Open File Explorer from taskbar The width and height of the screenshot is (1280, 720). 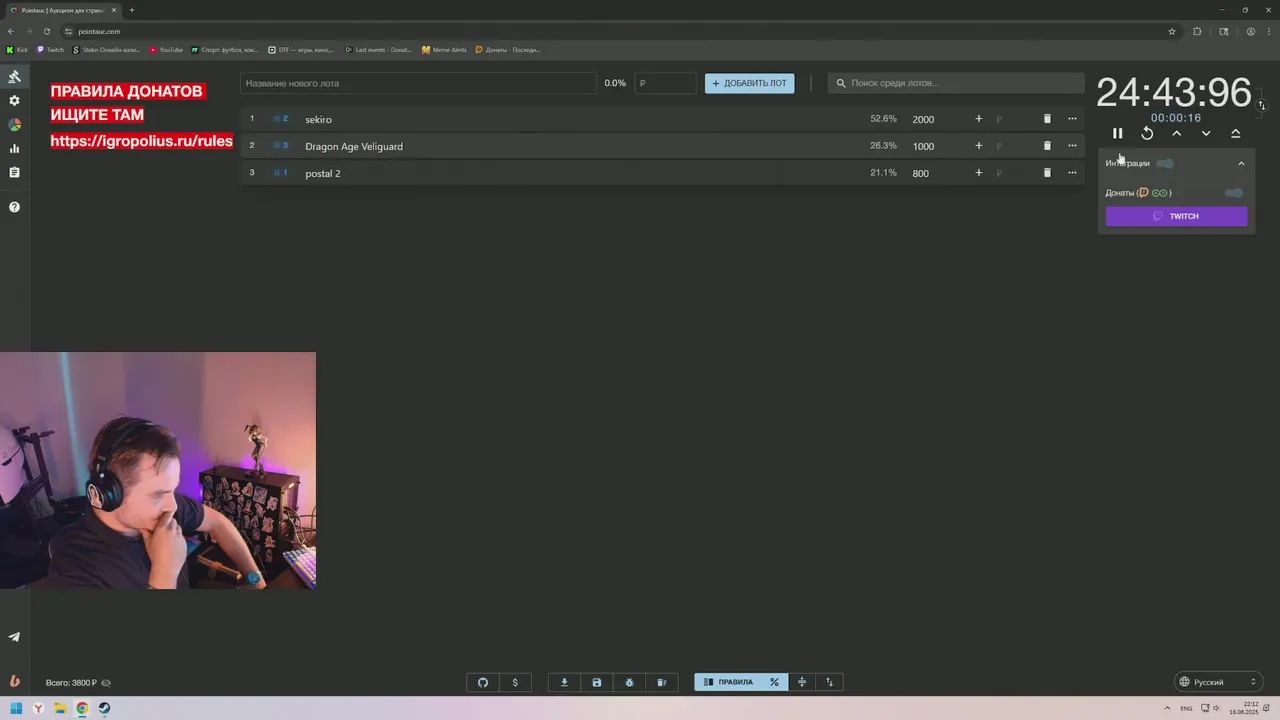coord(60,708)
